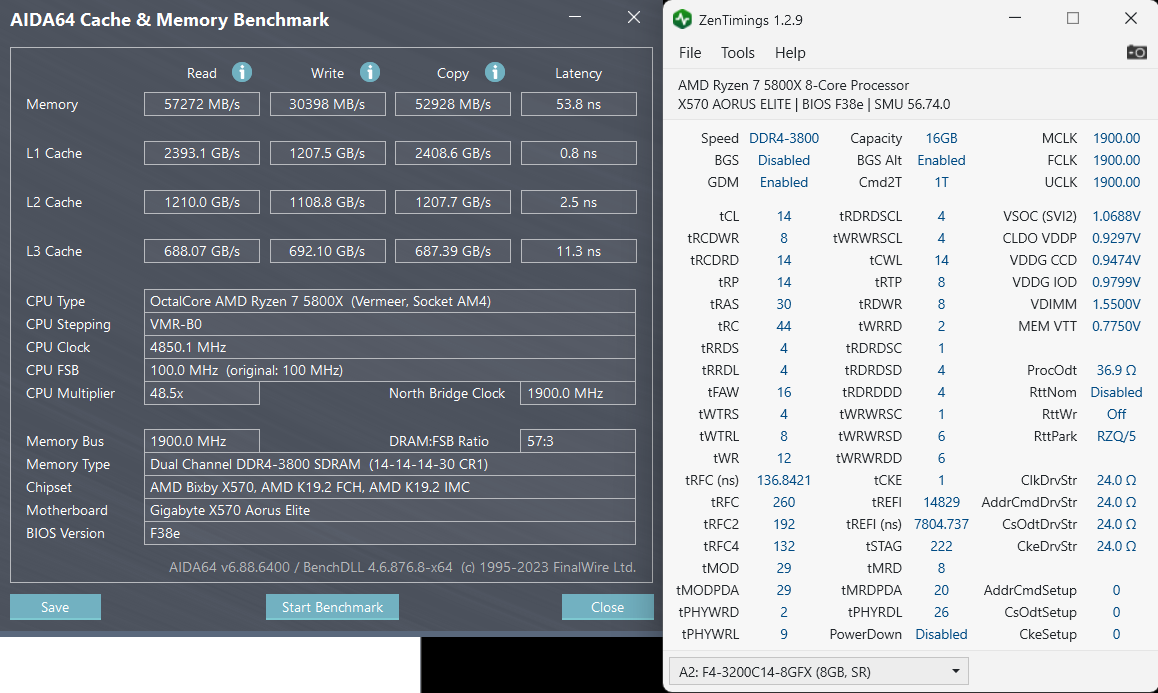Expand the A2 memory module dropdown
Screen dimensions: 1158x693
coord(818,672)
